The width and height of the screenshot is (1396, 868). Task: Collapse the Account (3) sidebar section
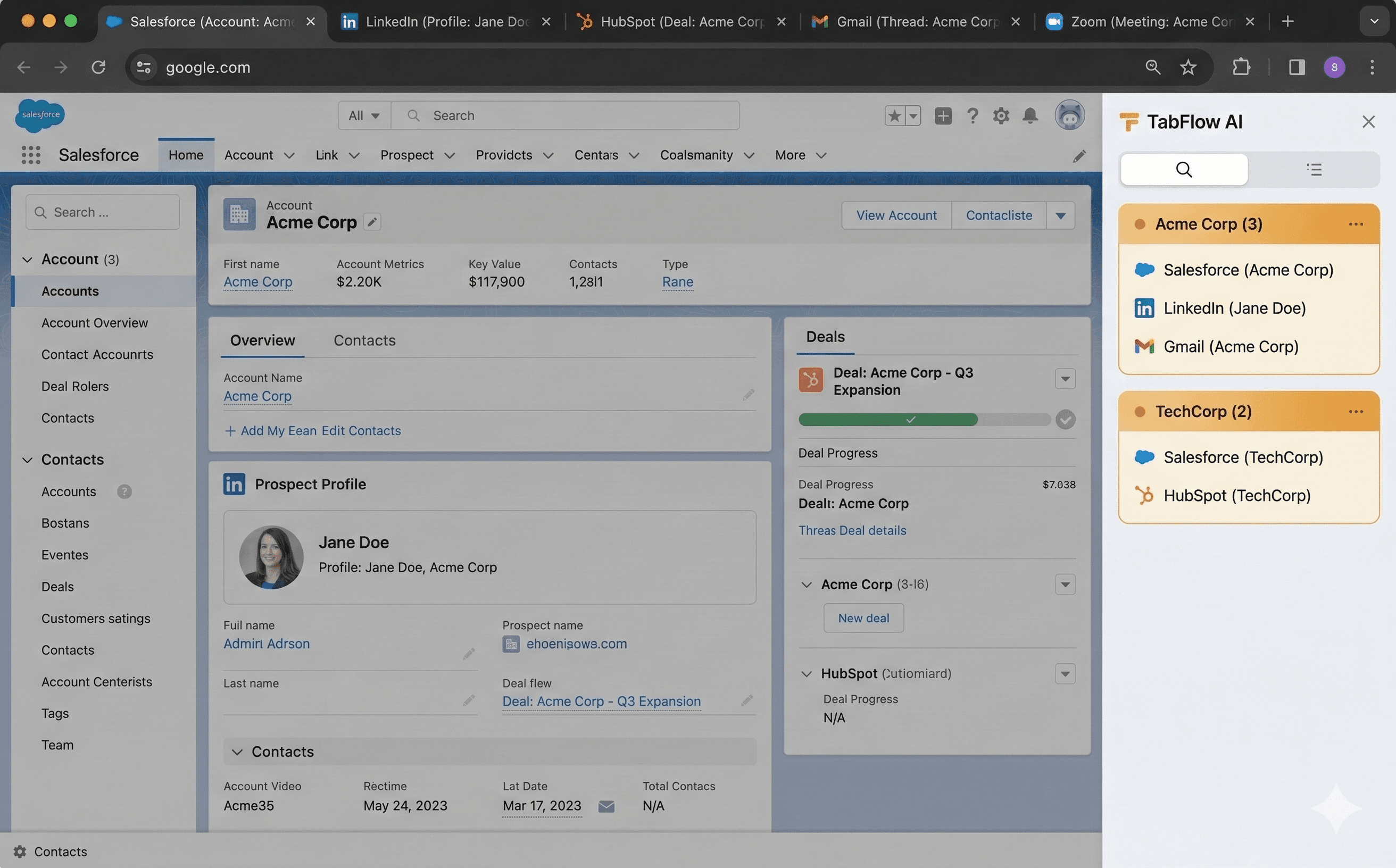(27, 260)
